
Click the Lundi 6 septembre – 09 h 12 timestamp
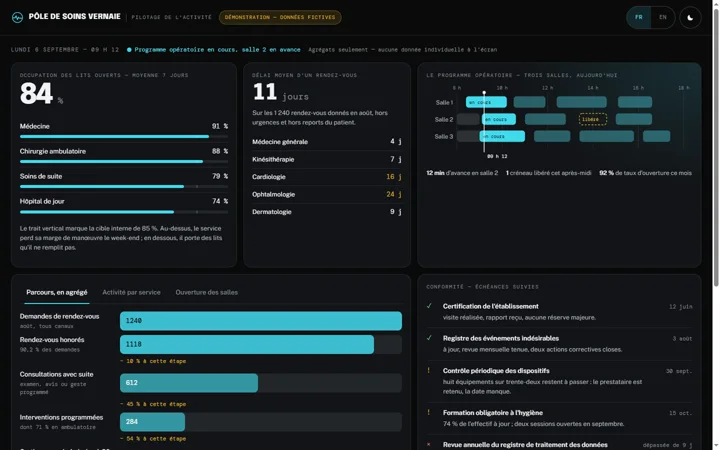(65, 50)
